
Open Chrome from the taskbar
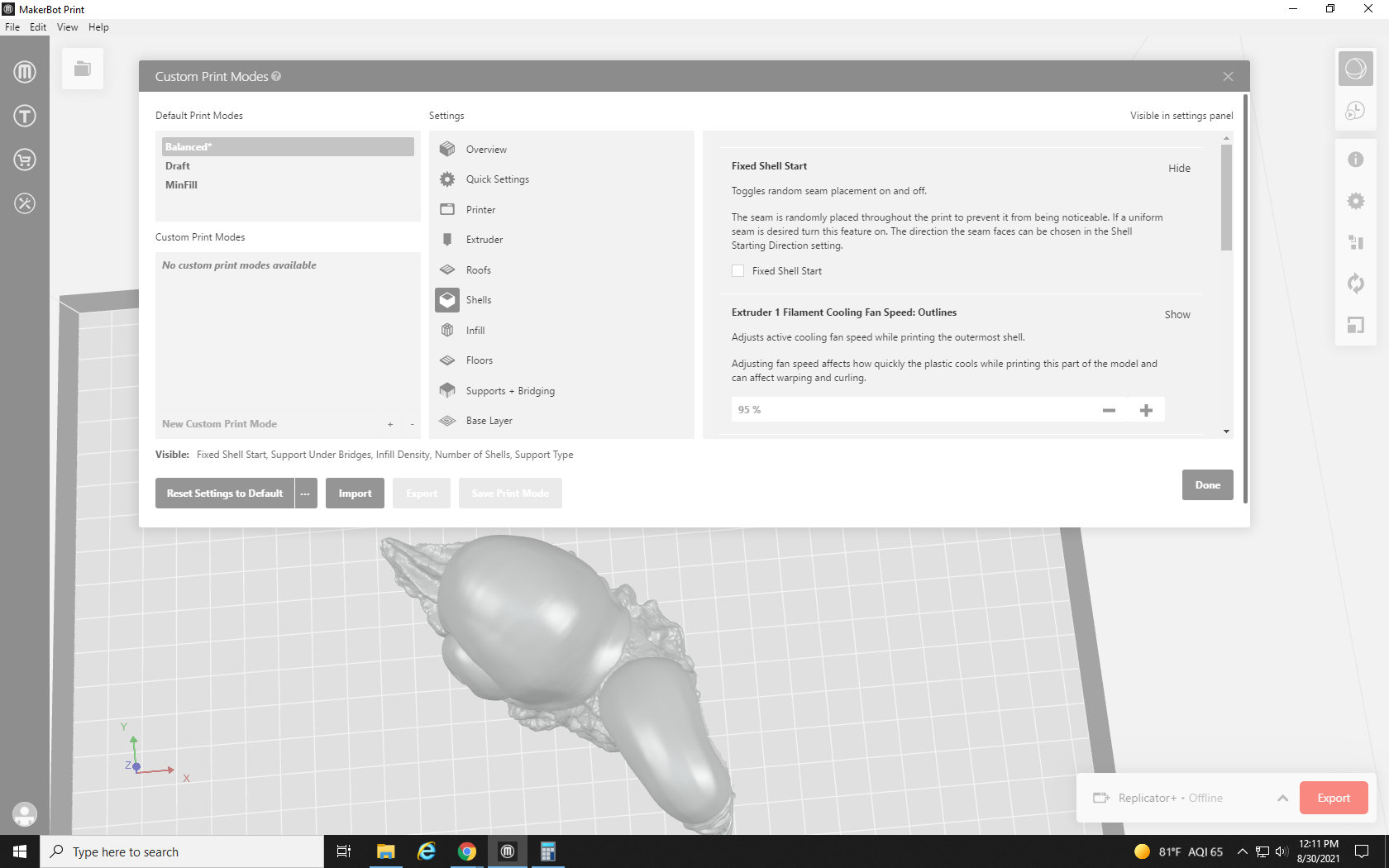467,851
